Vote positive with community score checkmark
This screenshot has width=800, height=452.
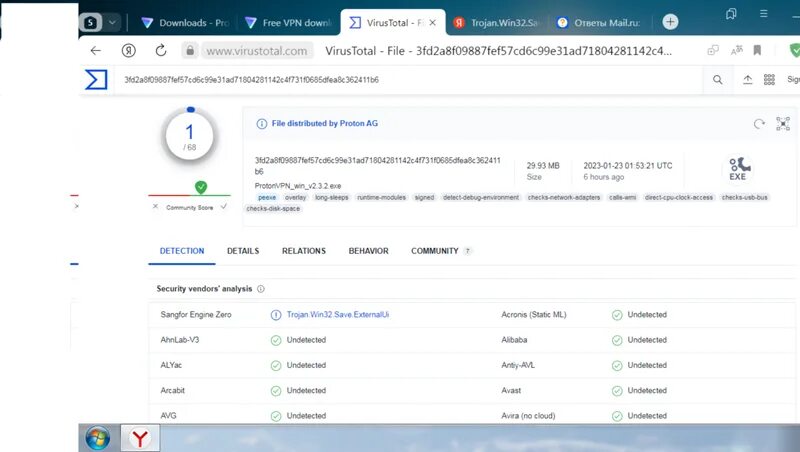tap(223, 207)
